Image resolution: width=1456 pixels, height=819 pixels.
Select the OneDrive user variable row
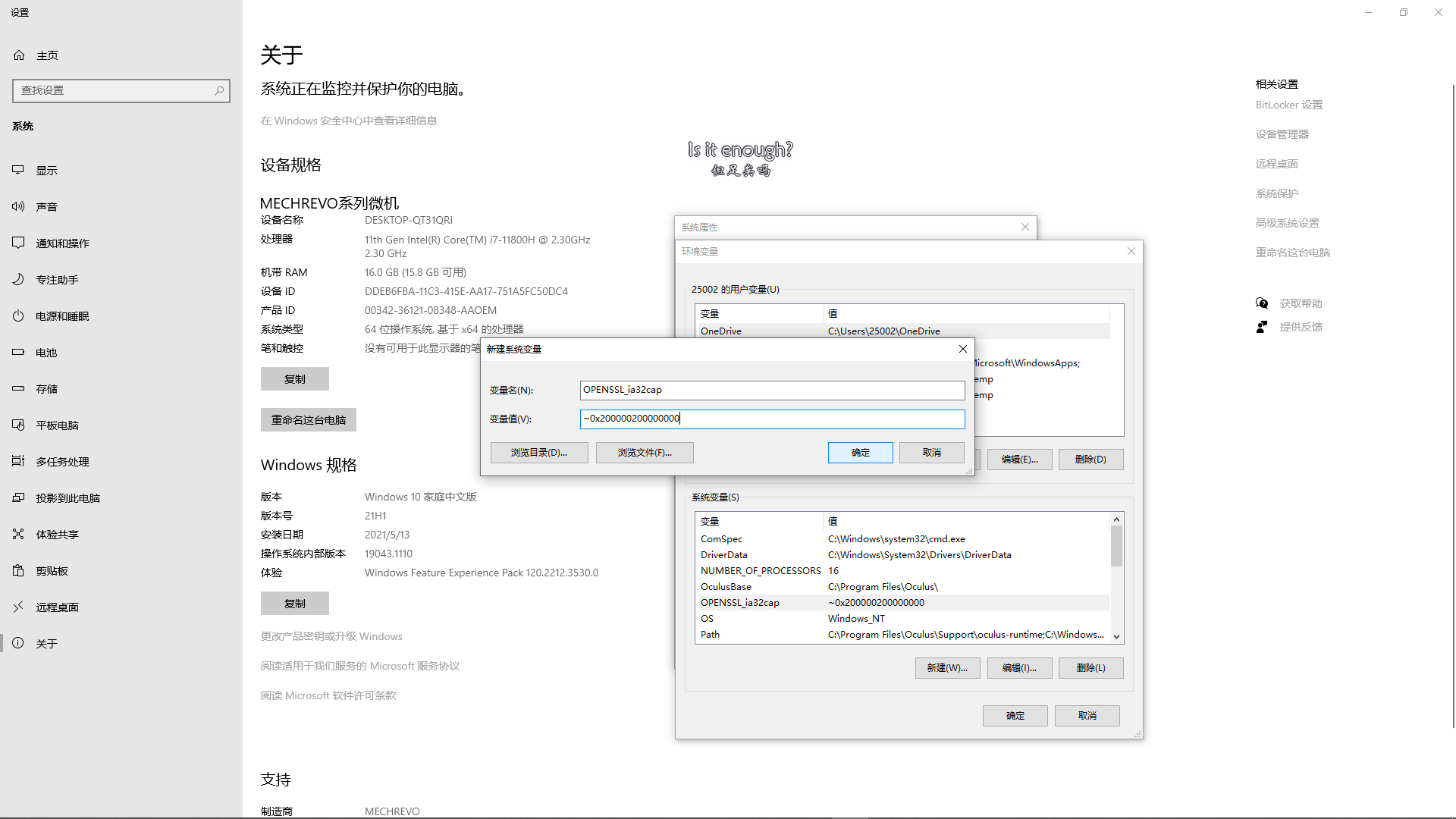tap(902, 331)
